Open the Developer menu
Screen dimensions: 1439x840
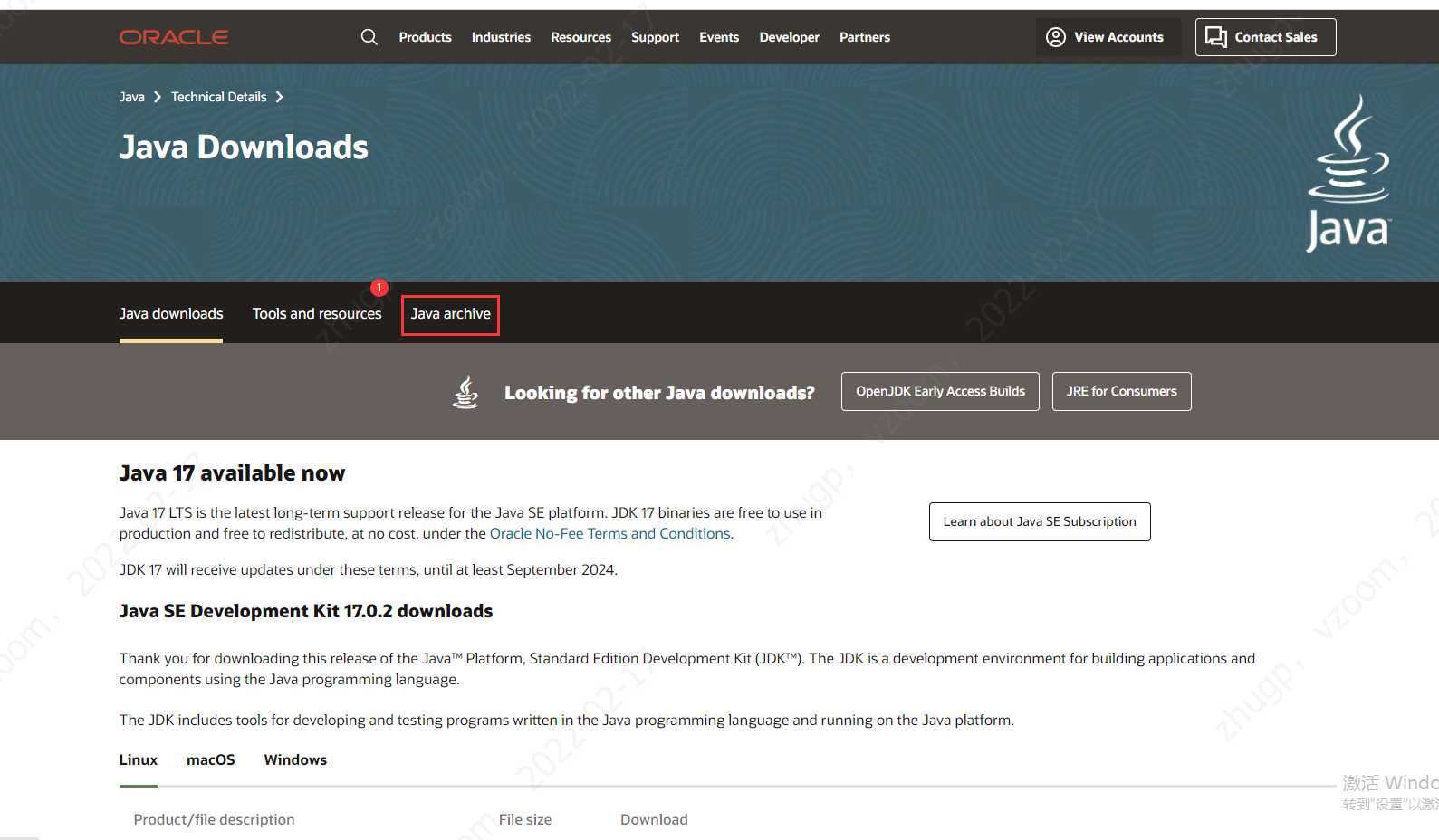coord(789,37)
